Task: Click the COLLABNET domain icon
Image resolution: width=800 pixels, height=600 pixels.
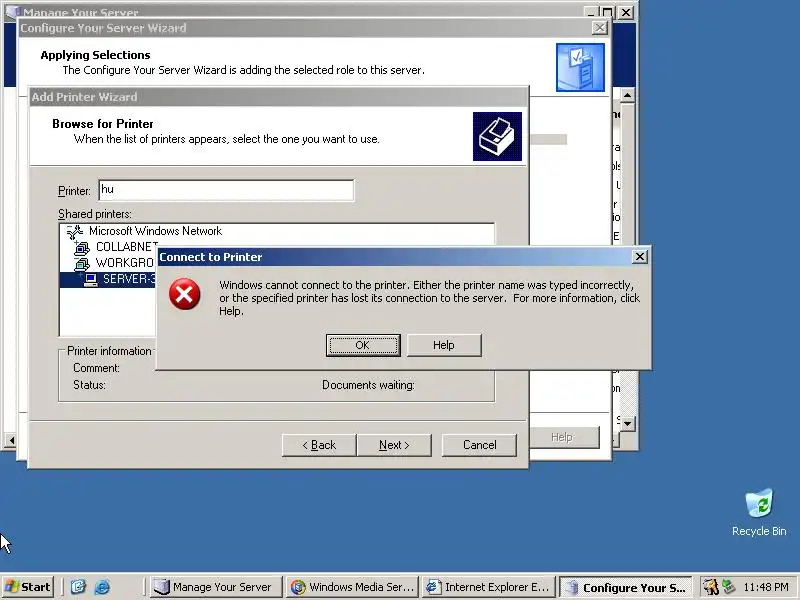Action: pos(82,248)
